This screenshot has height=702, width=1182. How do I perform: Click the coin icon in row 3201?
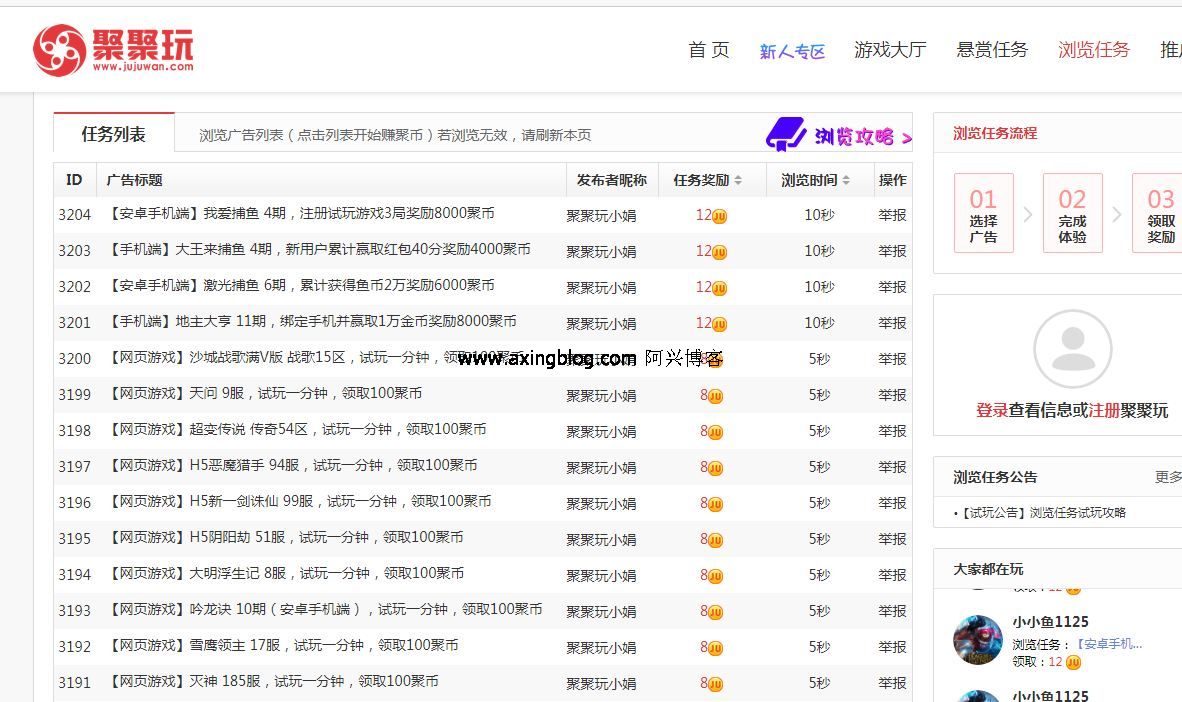719,324
